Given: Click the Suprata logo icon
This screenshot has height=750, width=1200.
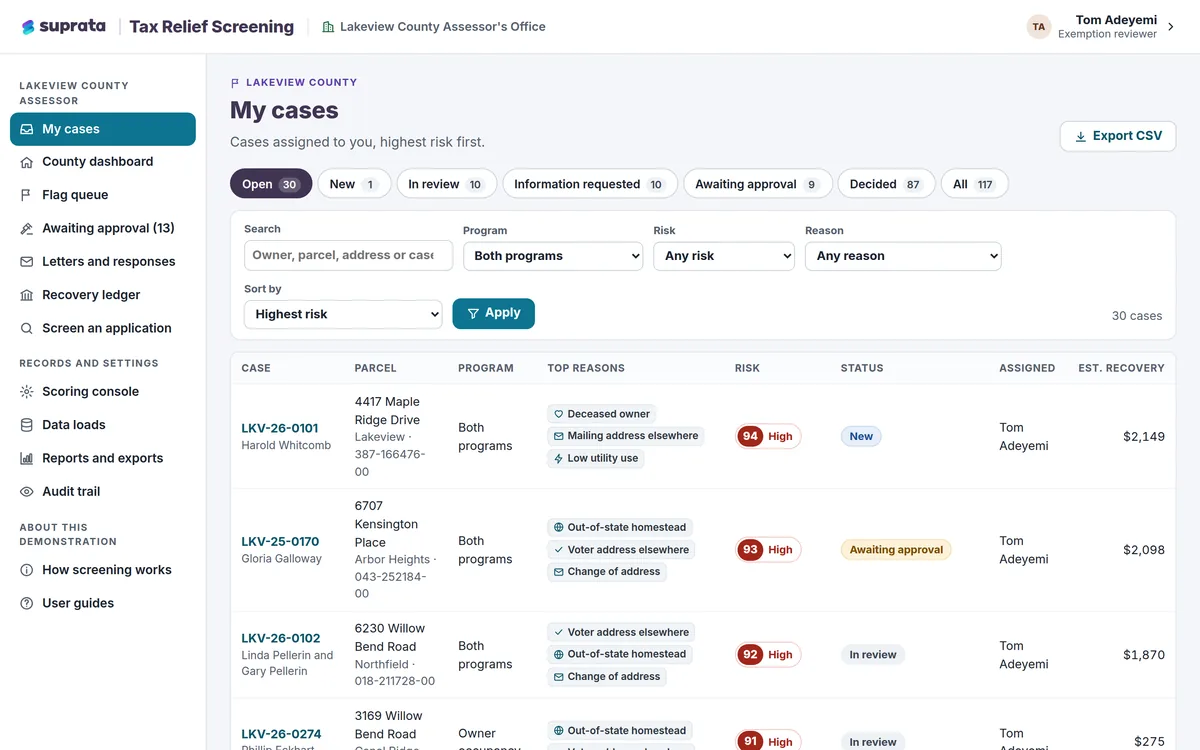Looking at the screenshot, I should (28, 27).
